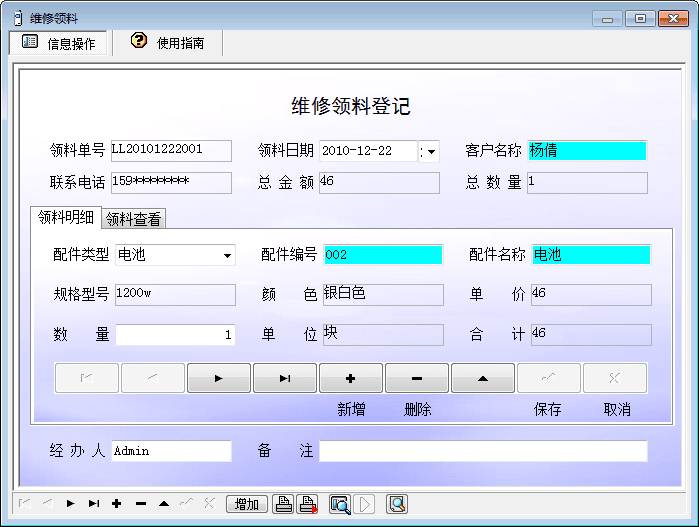Focus the 数量 input field
The height and width of the screenshot is (527, 699).
(x=175, y=335)
